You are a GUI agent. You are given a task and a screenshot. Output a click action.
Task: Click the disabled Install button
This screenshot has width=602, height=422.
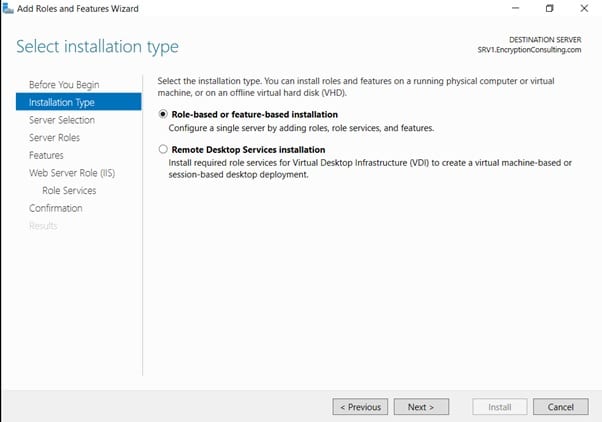[499, 407]
